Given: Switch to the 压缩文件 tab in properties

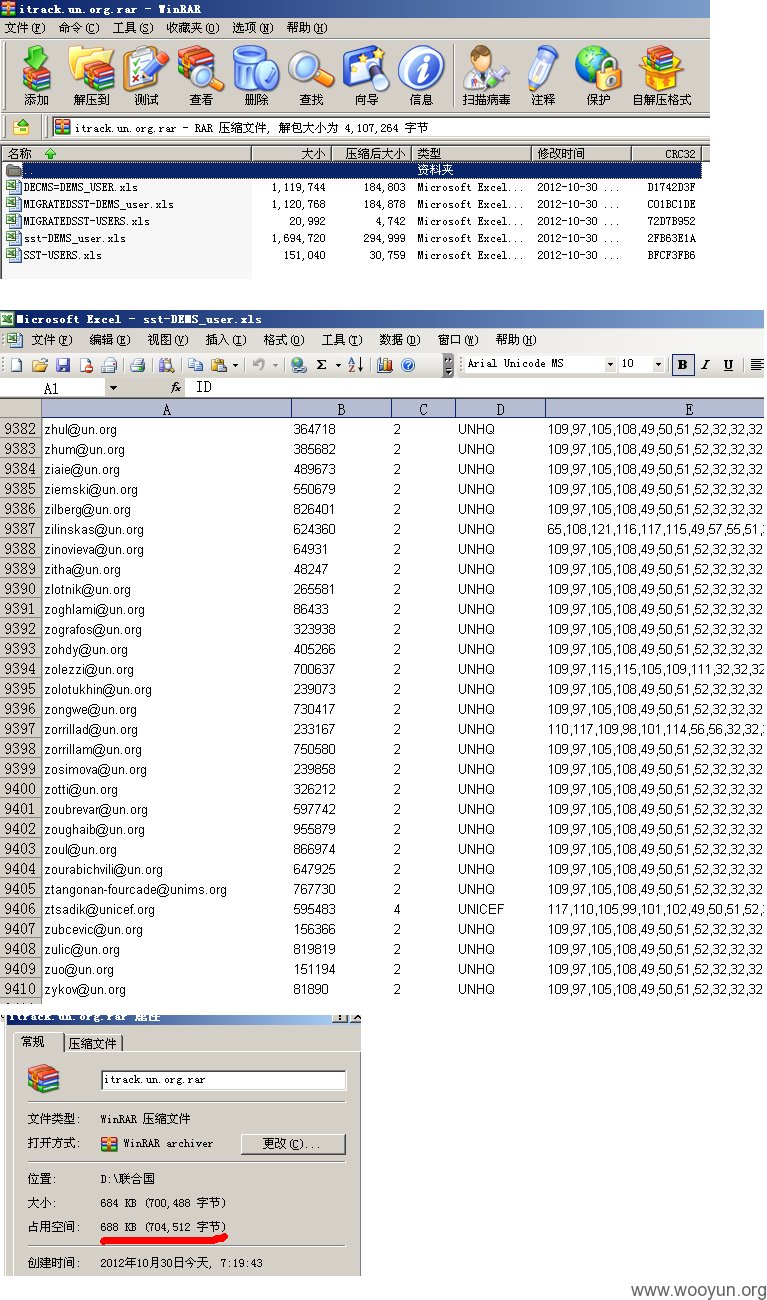Looking at the screenshot, I should point(93,1043).
